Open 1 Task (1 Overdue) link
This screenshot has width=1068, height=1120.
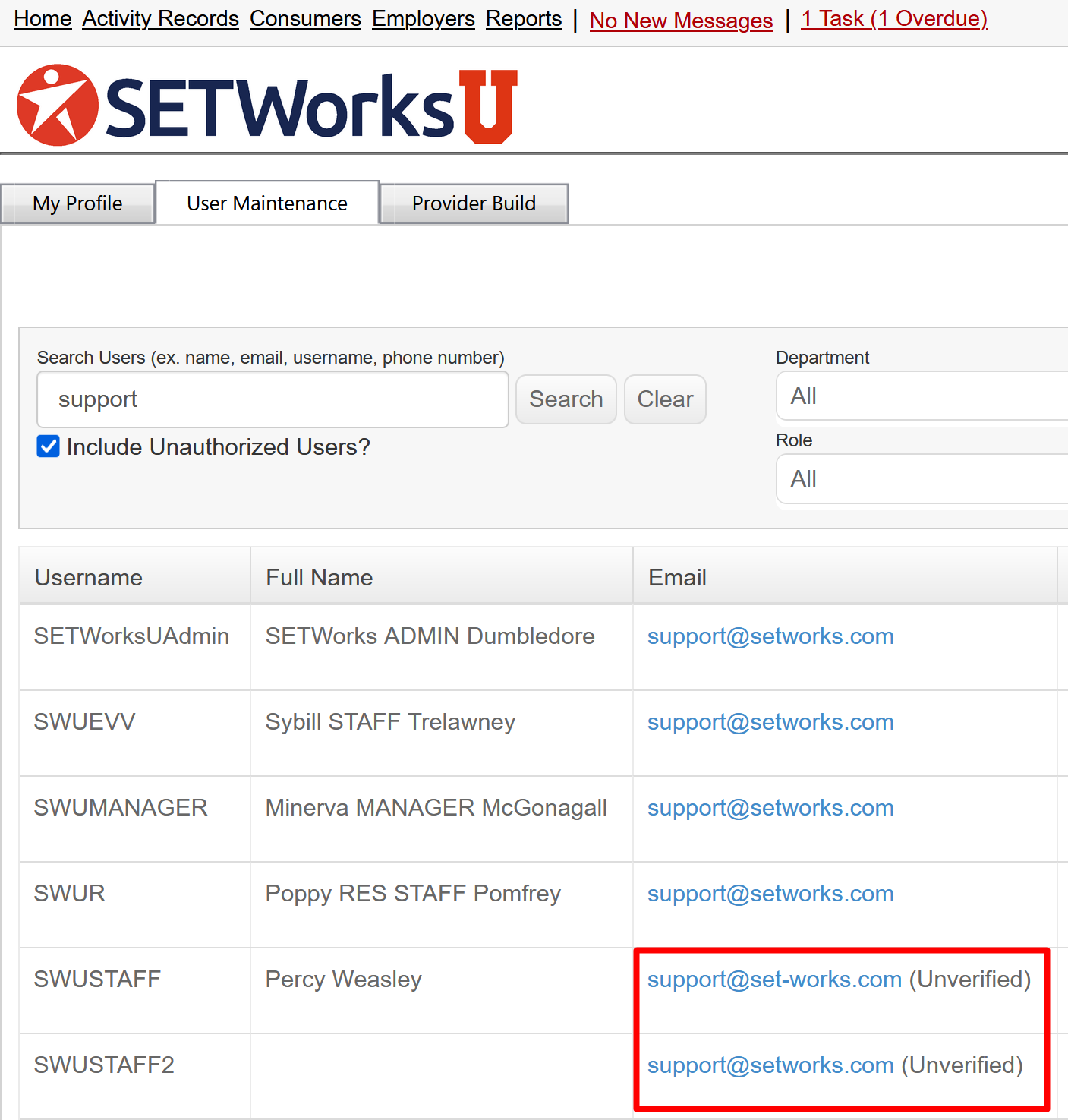pos(894,18)
